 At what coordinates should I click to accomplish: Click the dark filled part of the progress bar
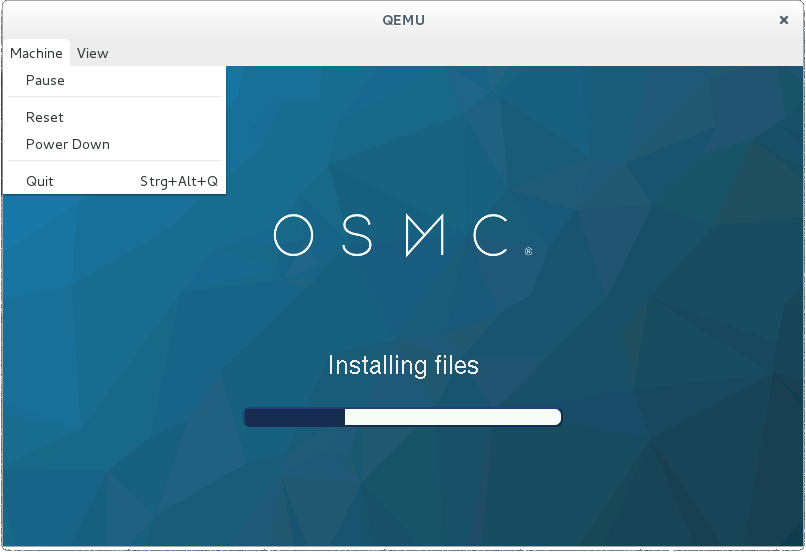[x=295, y=417]
